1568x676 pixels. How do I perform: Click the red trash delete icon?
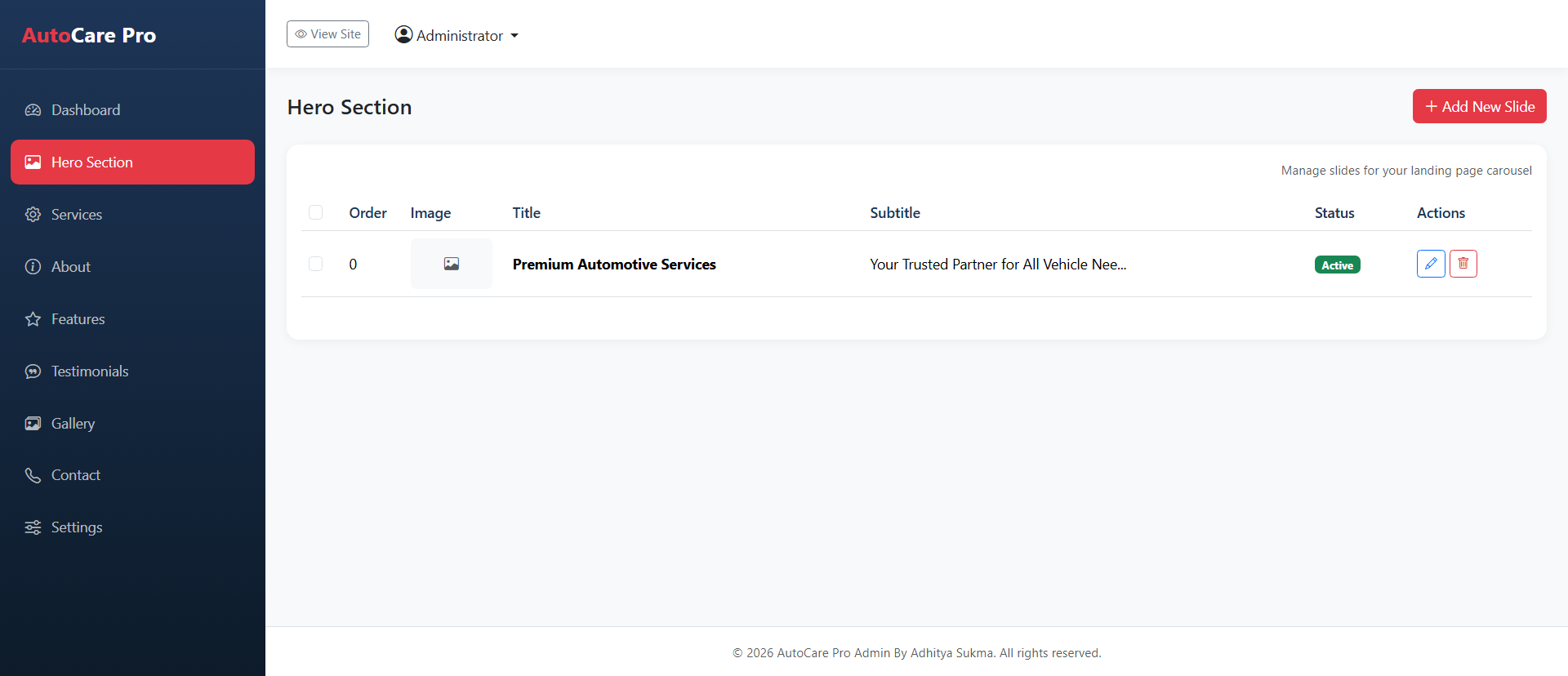pos(1463,264)
